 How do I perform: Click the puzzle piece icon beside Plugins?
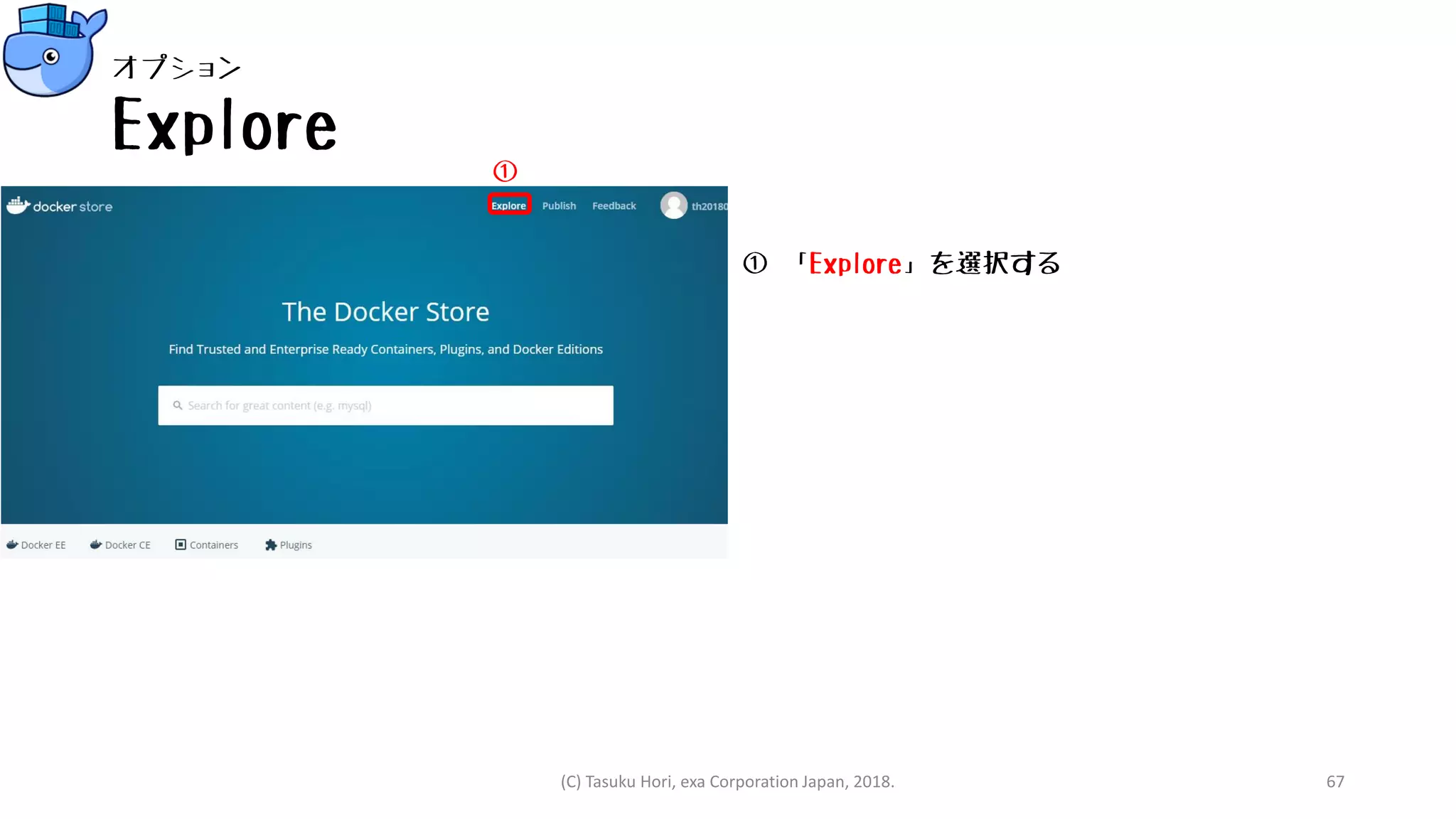(x=270, y=545)
